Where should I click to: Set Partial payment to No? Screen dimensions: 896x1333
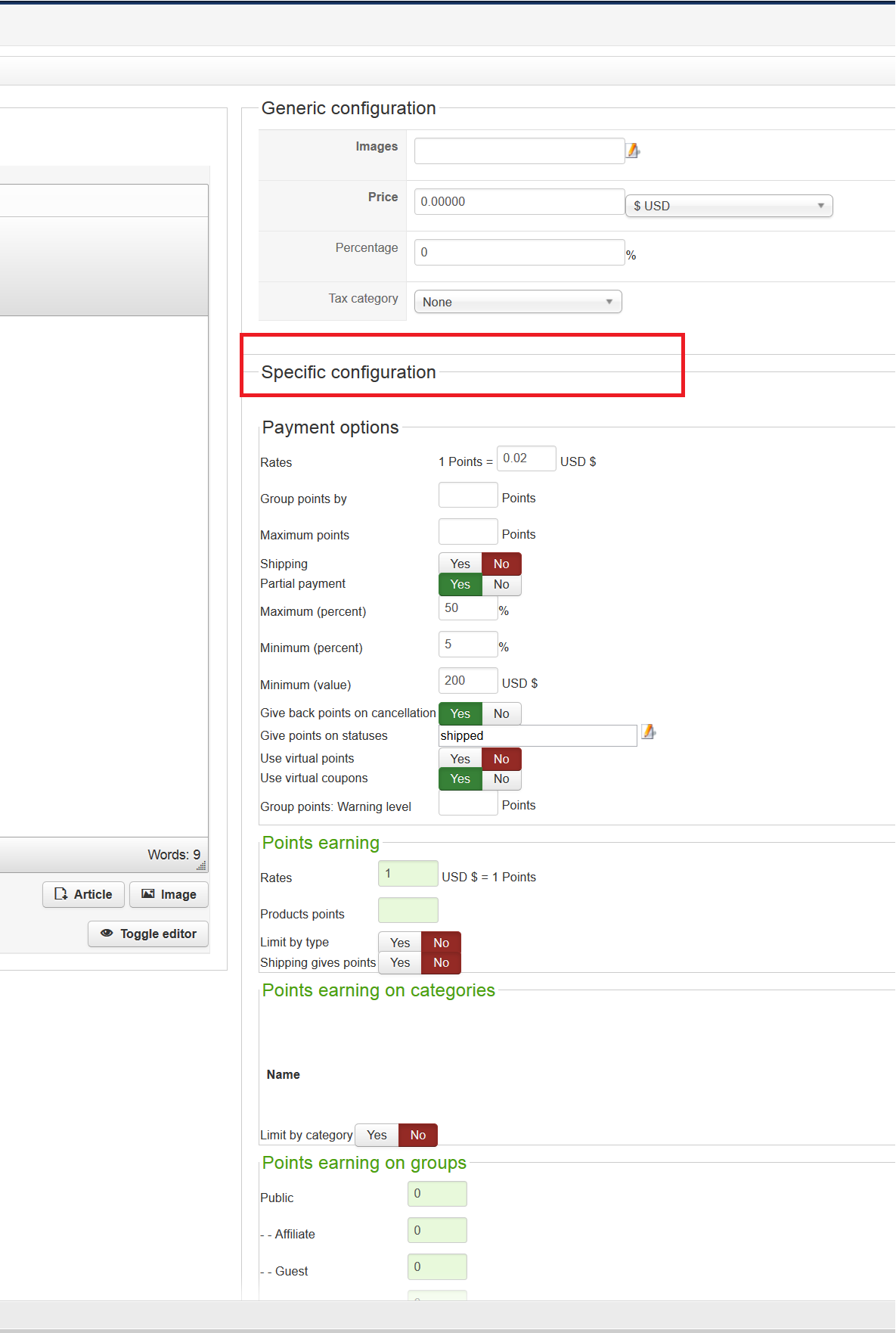(x=501, y=584)
